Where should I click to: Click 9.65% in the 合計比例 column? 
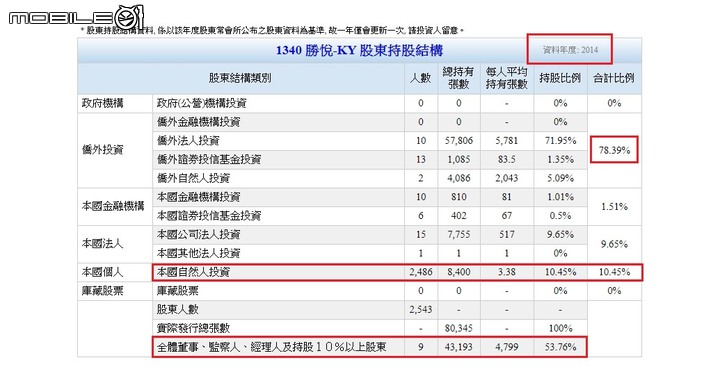tap(614, 244)
